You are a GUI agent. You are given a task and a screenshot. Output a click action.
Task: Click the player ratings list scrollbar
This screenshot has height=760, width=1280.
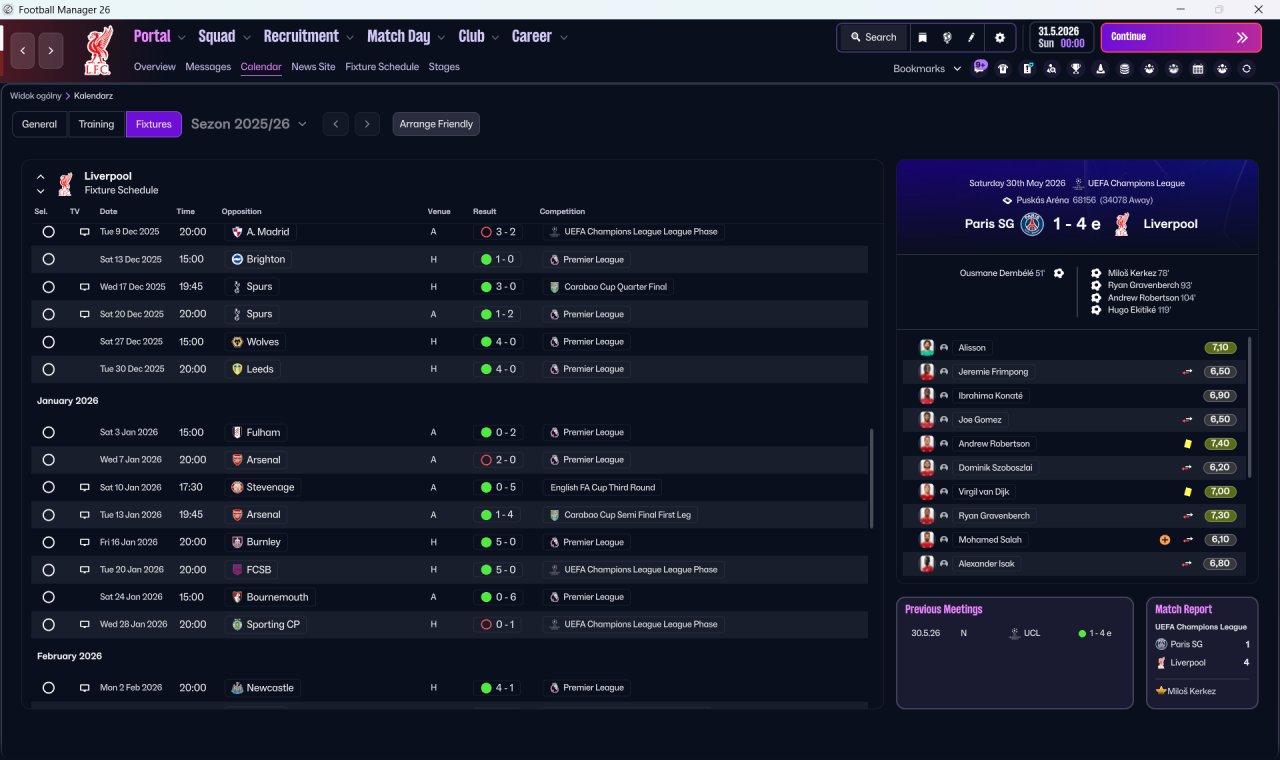[x=1250, y=407]
